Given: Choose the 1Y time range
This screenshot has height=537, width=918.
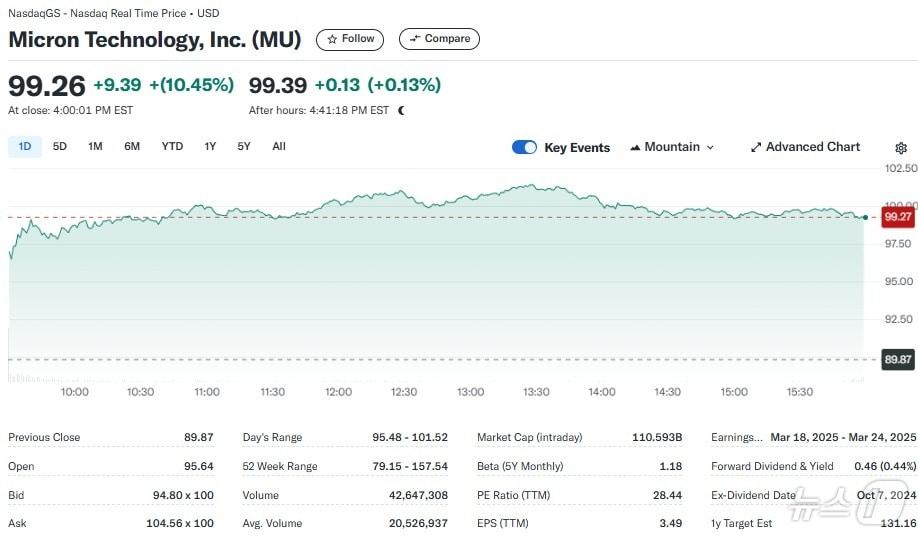Looking at the screenshot, I should (x=210, y=146).
